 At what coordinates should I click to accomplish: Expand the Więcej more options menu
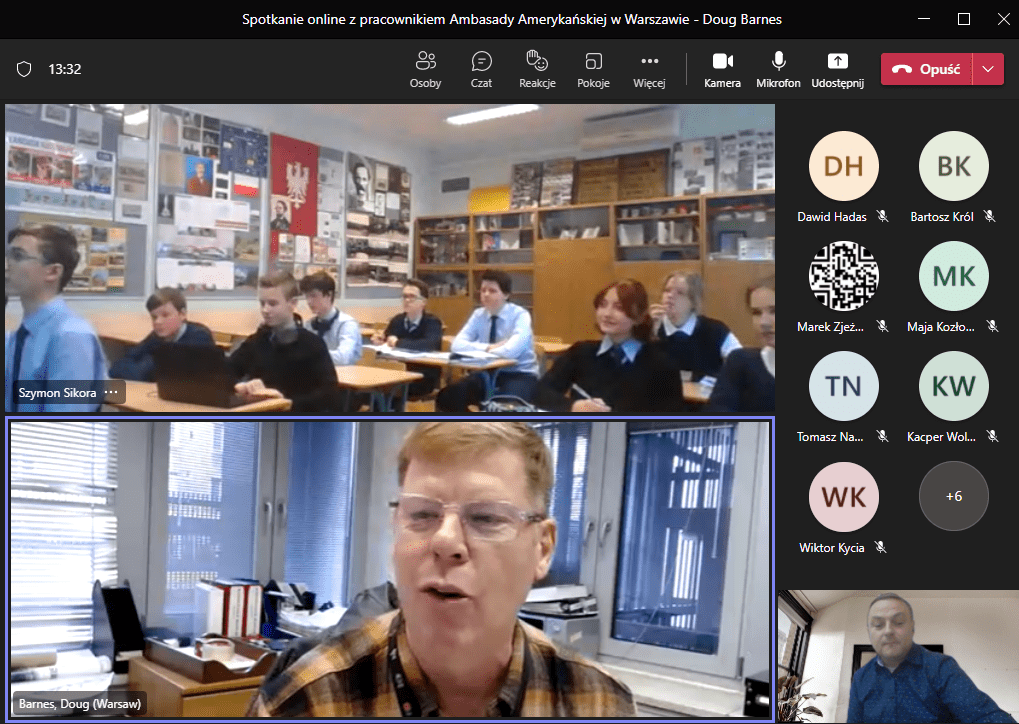(x=649, y=68)
